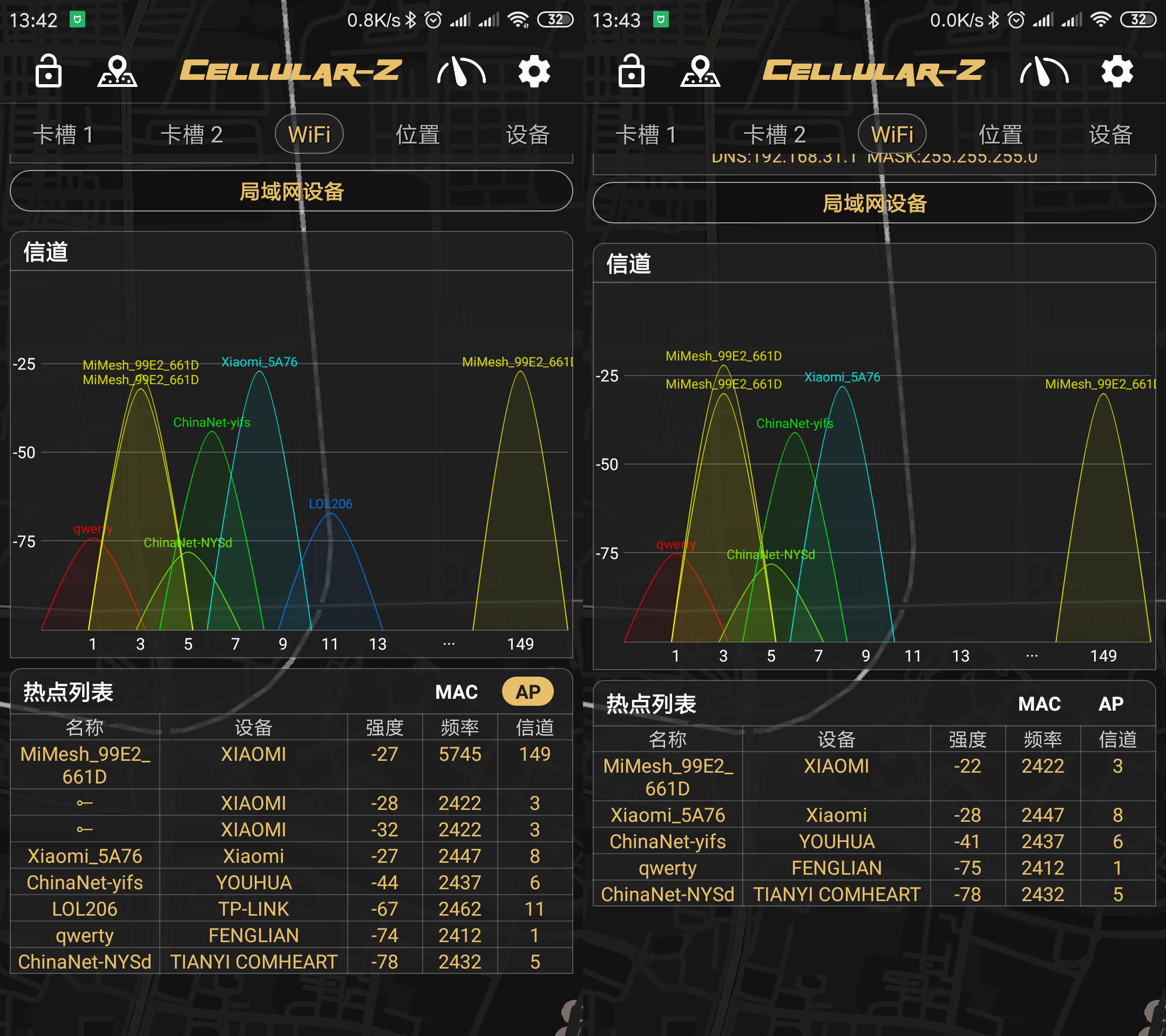Open 设备 tab in left screenshot
Viewport: 1166px width, 1036px height.
point(527,134)
